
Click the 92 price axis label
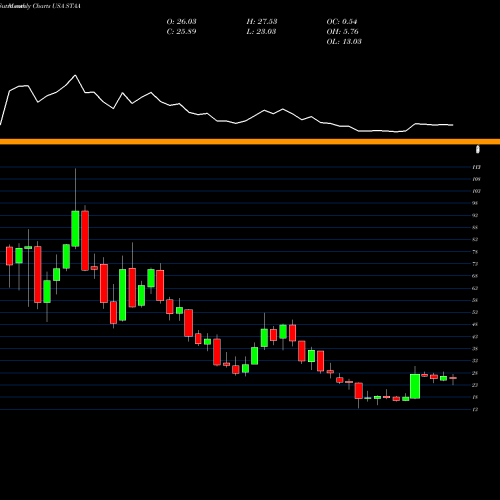pos(475,215)
